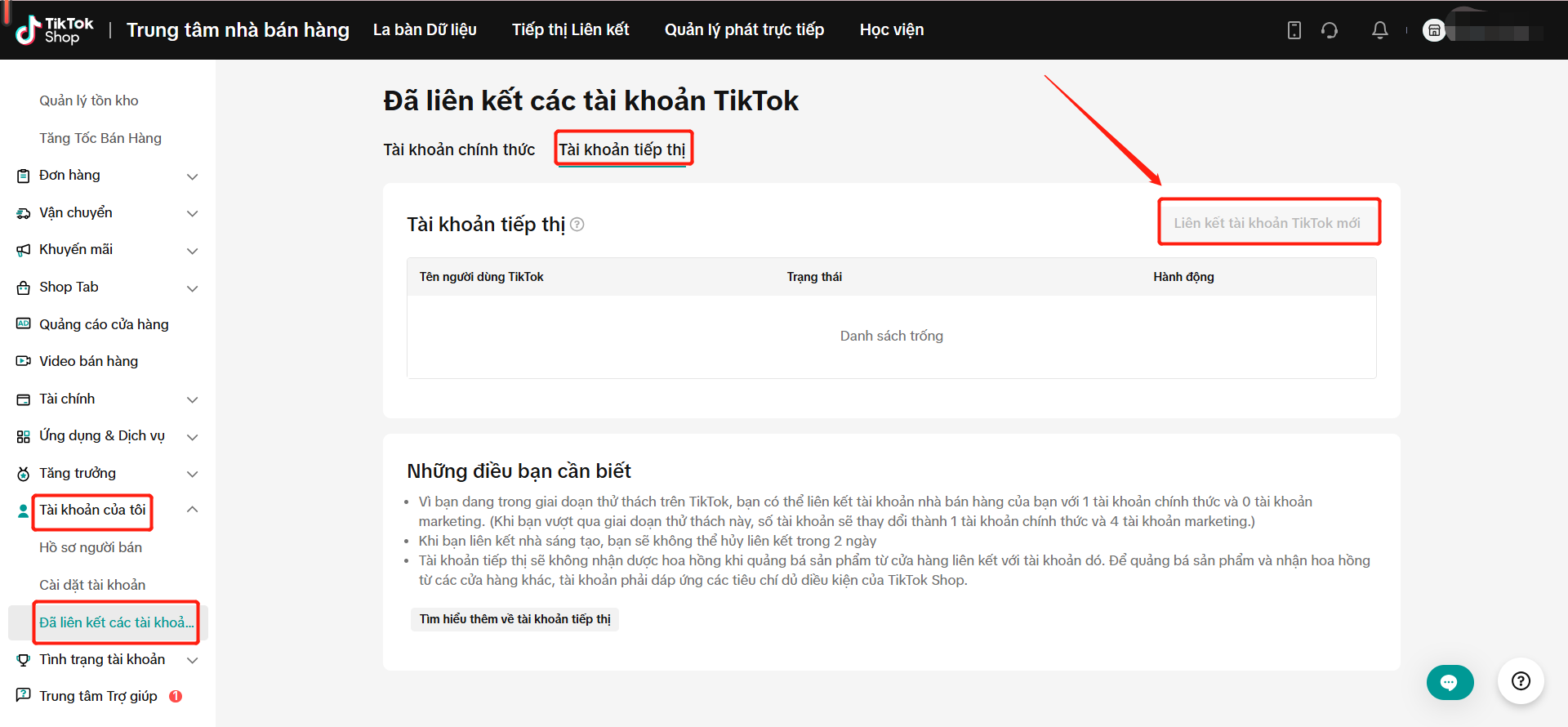The width and height of the screenshot is (1568, 727).
Task: Open Quản lý phát trực tiếp menu
Action: tap(745, 30)
